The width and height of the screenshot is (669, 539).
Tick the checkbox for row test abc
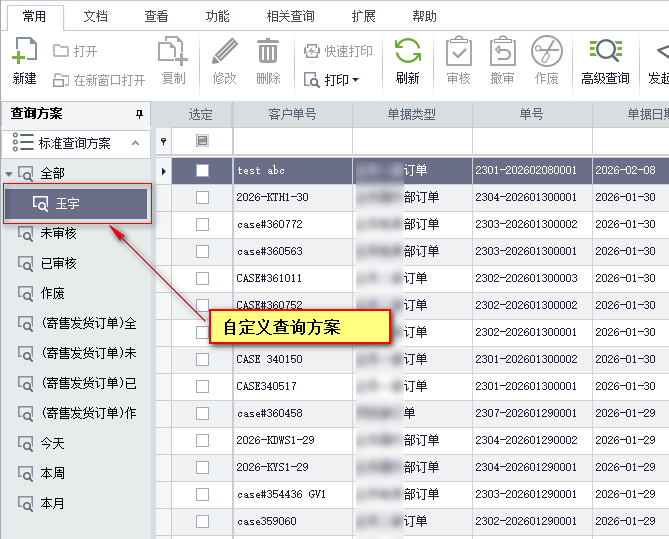coord(202,171)
